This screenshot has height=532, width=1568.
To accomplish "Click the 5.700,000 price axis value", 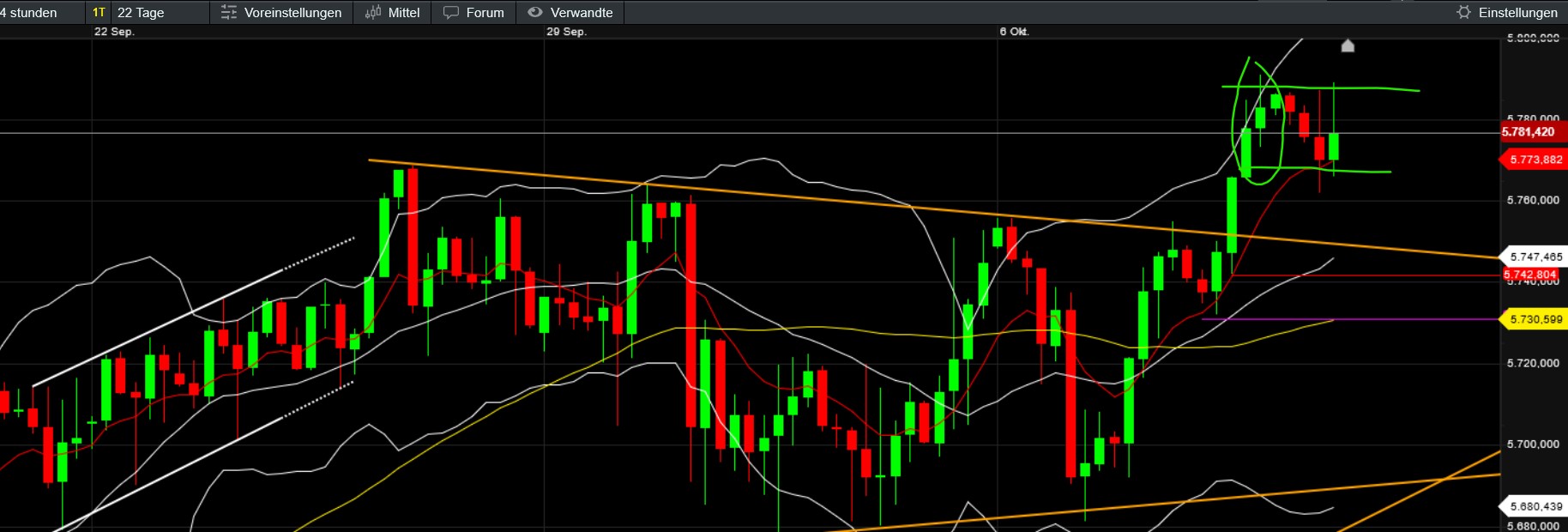I will pyautogui.click(x=1533, y=444).
